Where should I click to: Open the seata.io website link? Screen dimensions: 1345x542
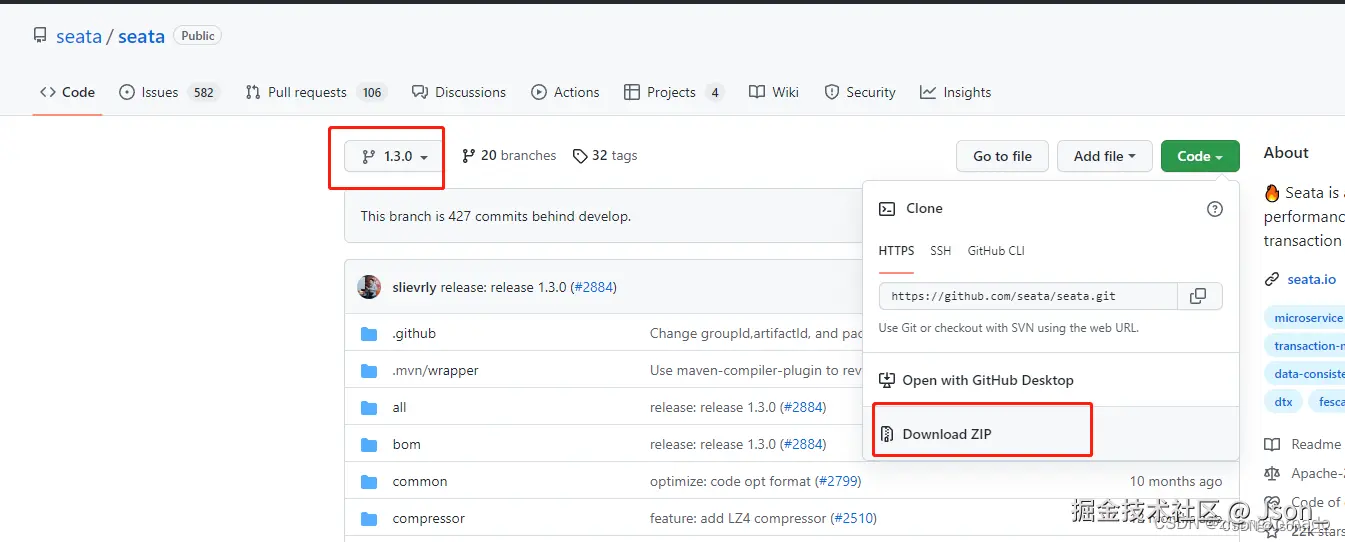click(1311, 279)
